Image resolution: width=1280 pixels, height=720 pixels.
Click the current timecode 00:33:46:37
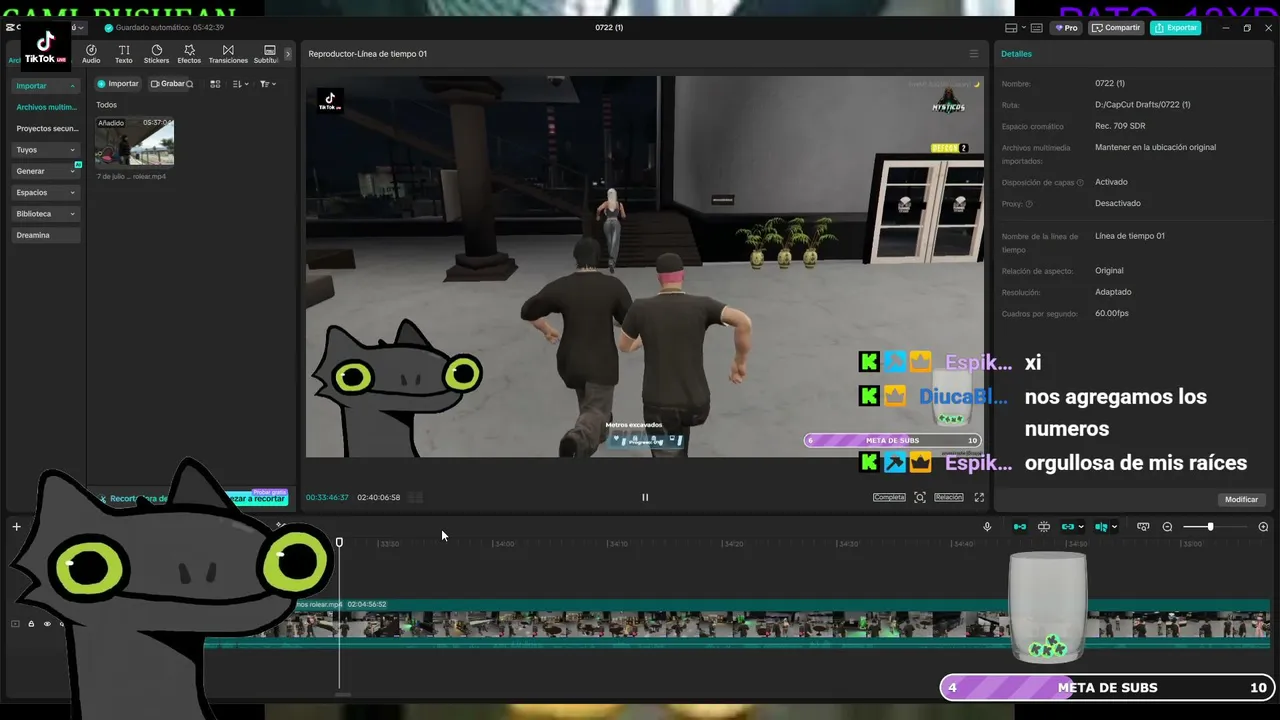pyautogui.click(x=327, y=497)
